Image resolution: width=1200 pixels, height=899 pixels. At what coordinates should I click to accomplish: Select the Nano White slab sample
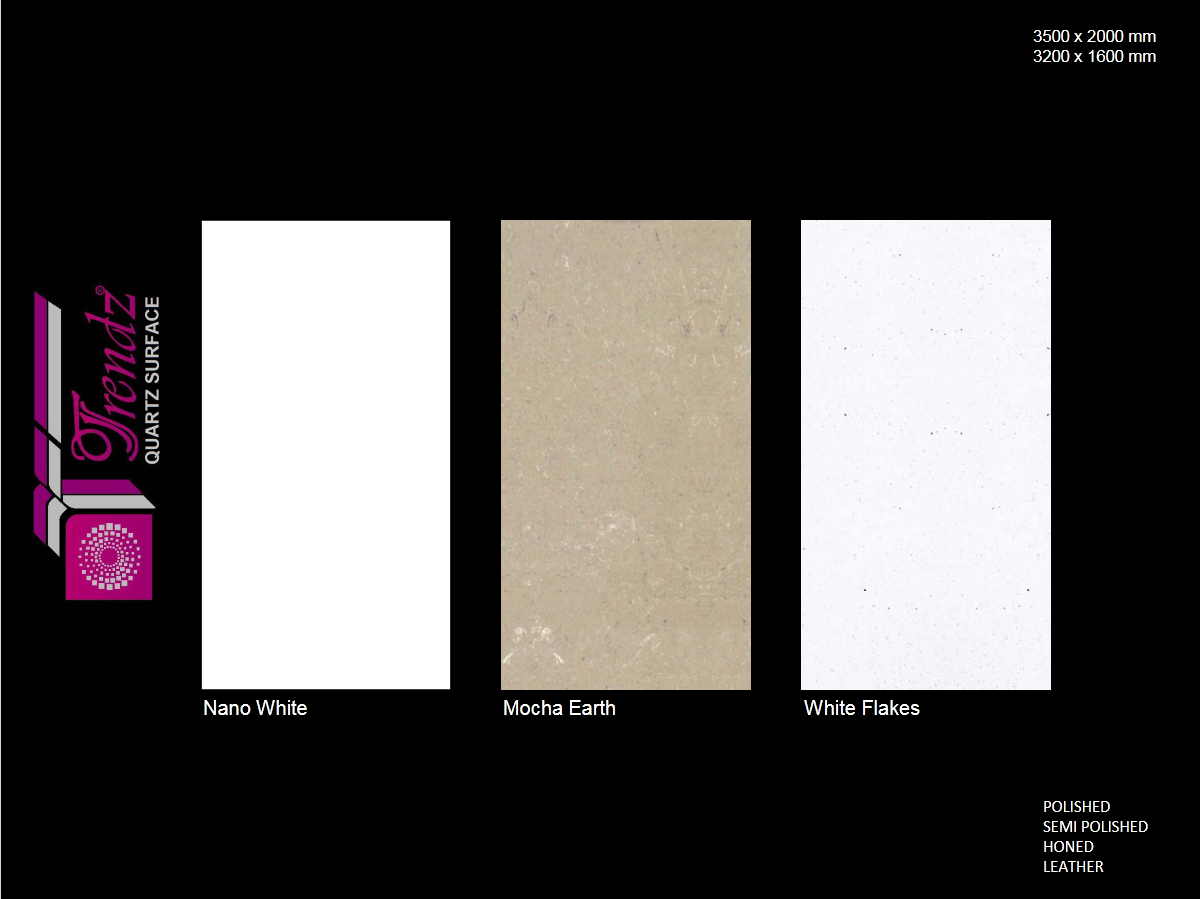tap(326, 455)
